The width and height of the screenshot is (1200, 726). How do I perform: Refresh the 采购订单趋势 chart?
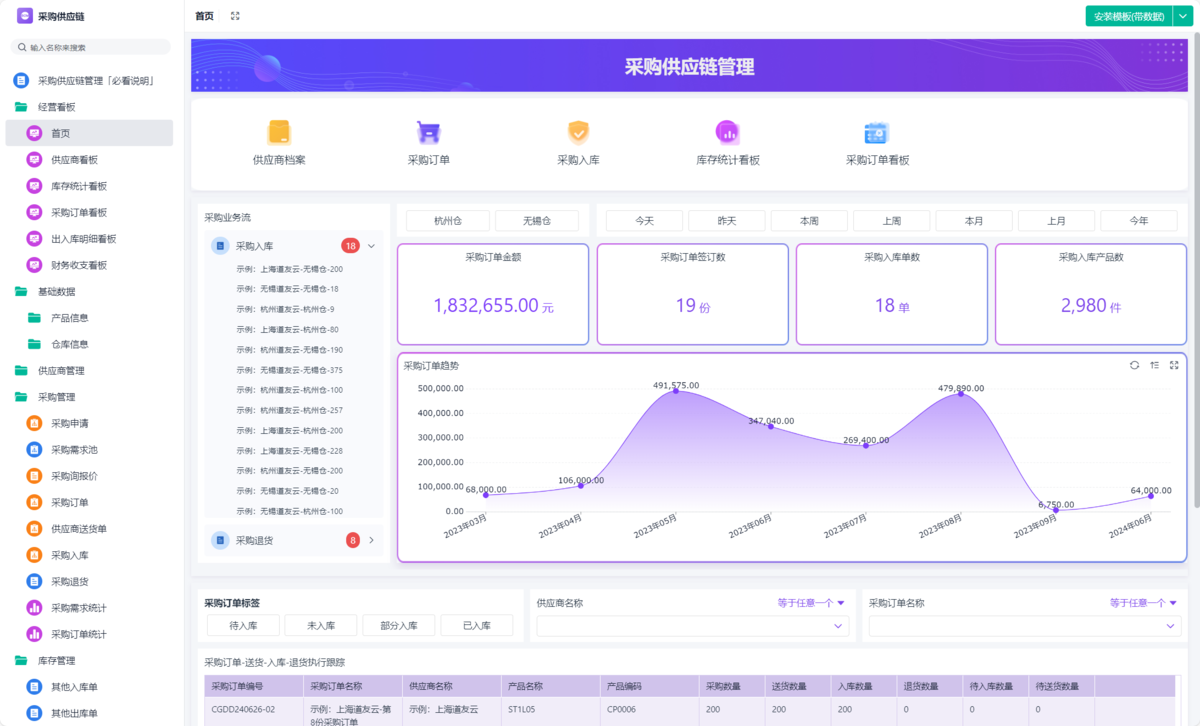(x=1134, y=365)
